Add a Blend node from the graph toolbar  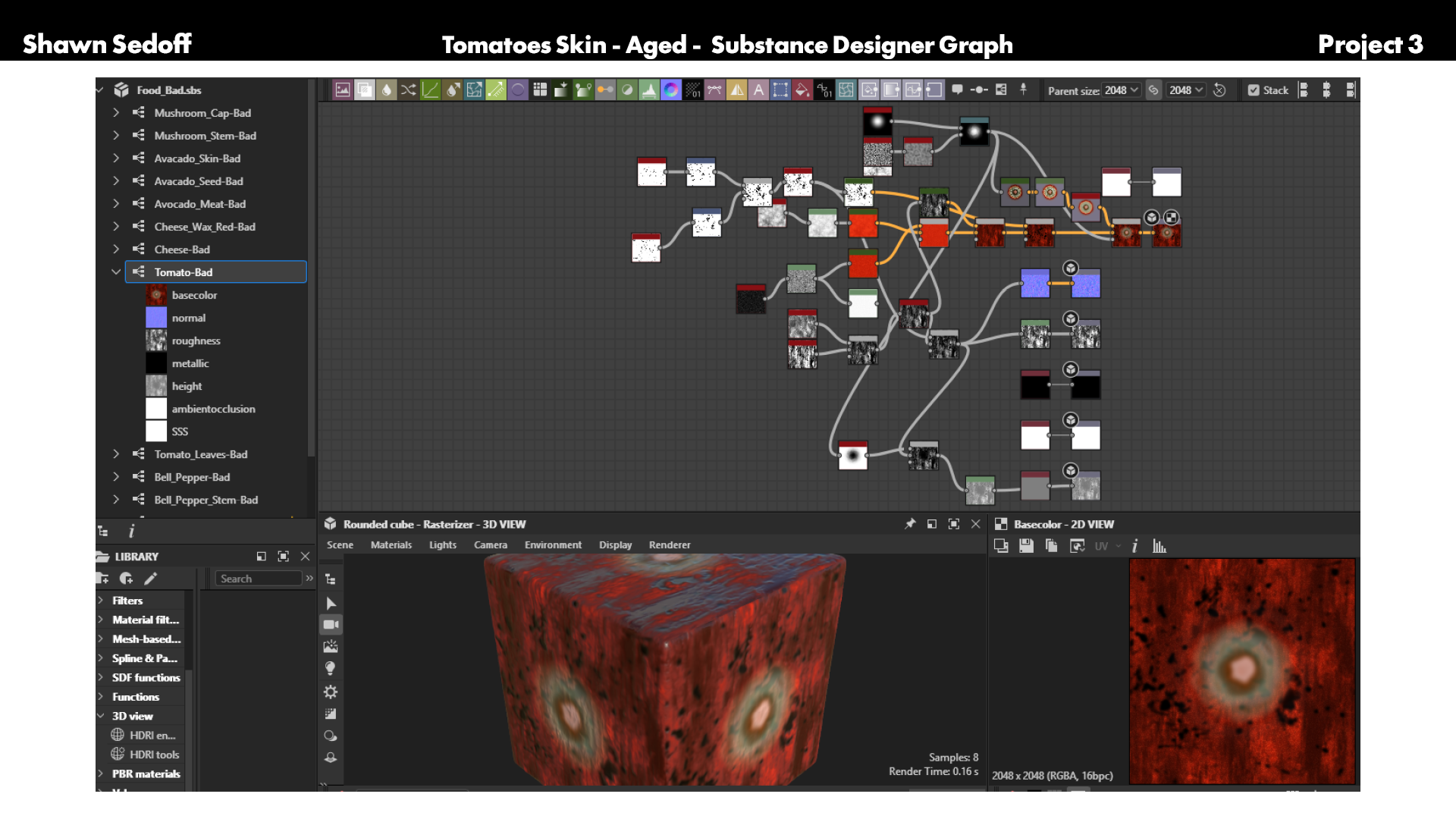tap(365, 90)
